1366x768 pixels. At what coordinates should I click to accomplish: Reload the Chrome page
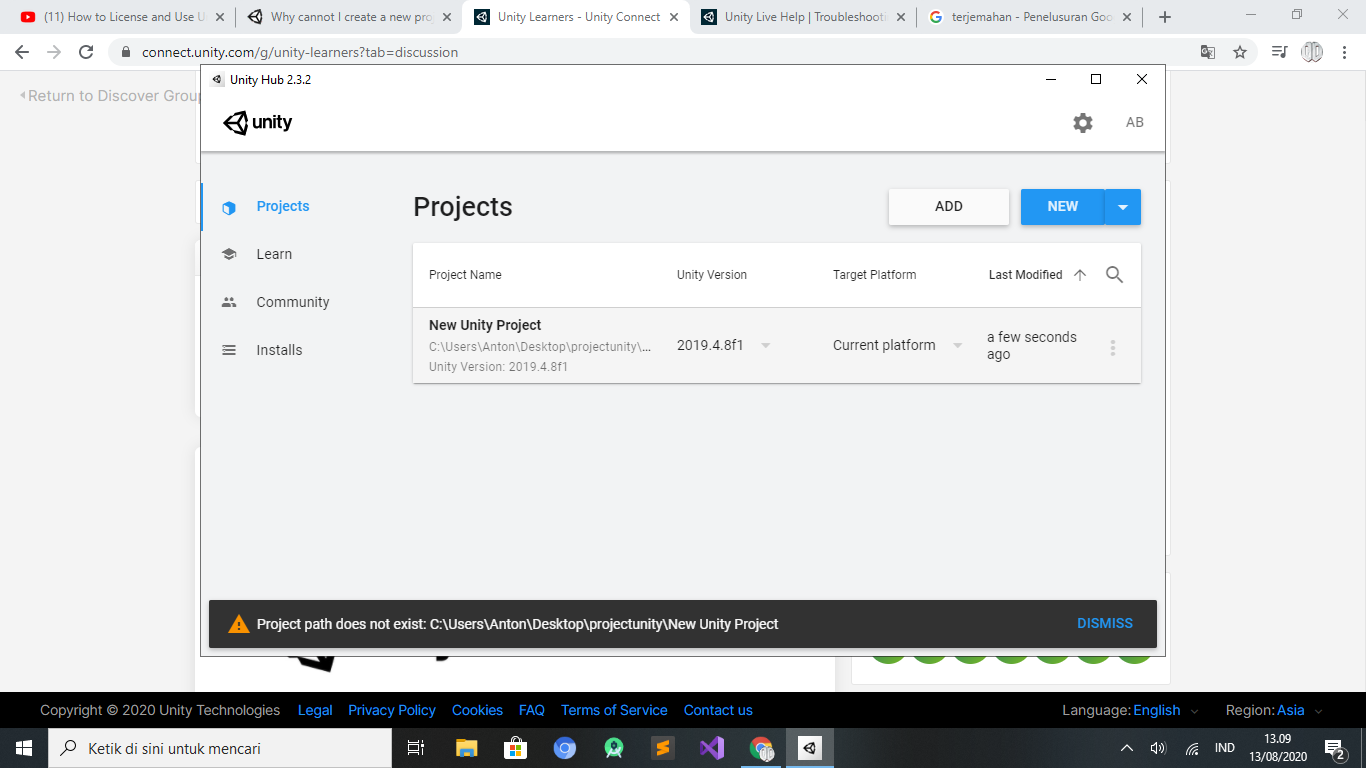(86, 52)
